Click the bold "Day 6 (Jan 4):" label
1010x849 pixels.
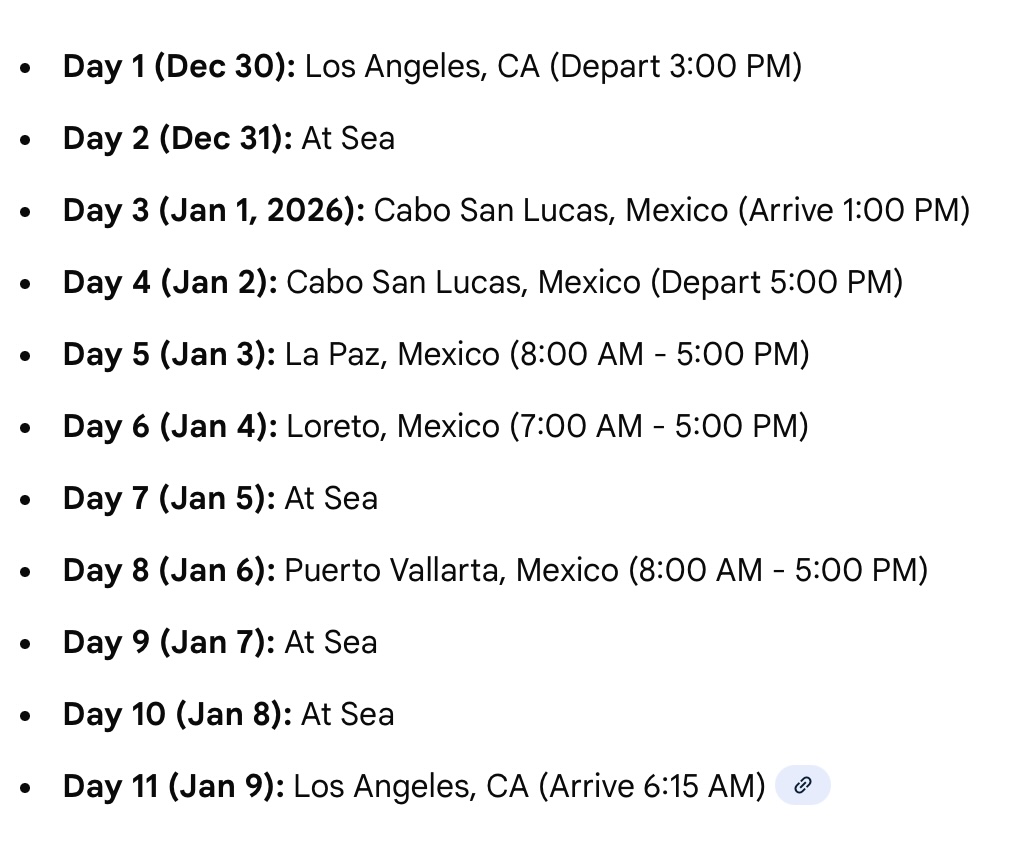(170, 427)
